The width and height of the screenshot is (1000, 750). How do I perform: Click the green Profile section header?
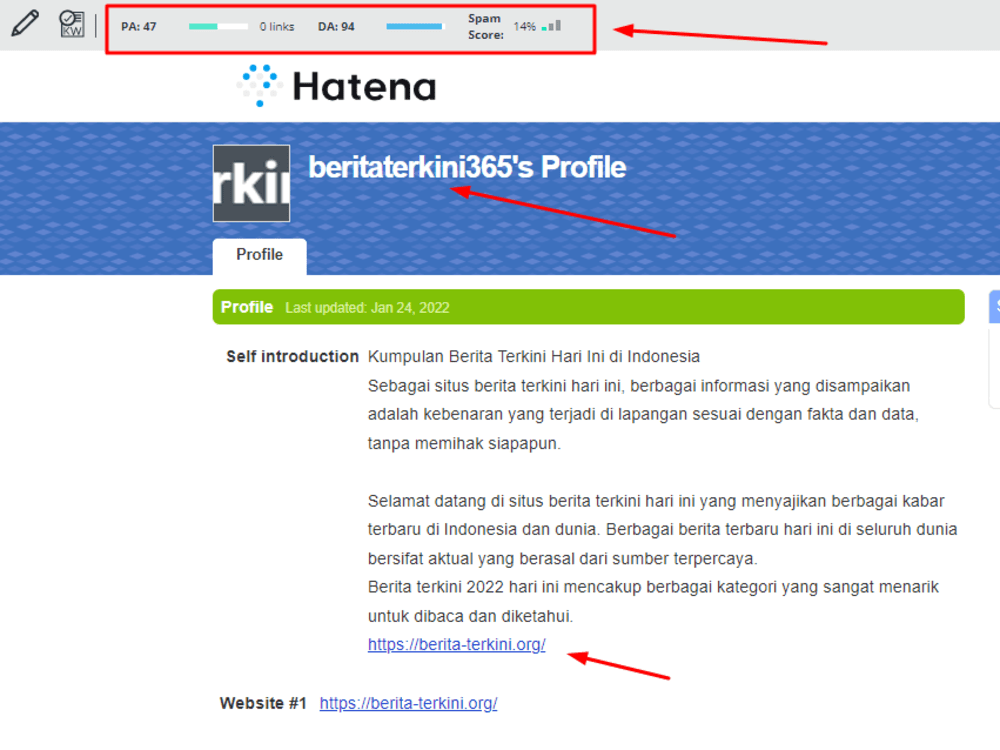[588, 307]
